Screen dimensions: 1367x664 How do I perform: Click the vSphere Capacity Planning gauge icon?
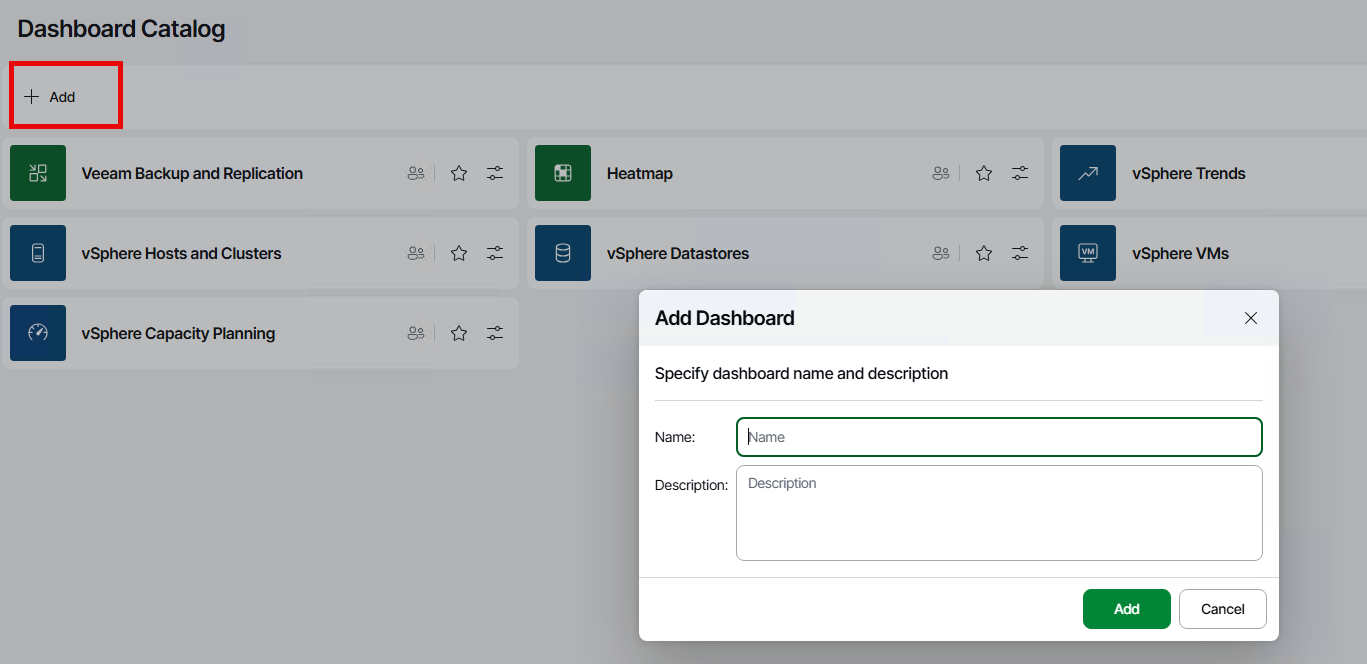point(38,333)
